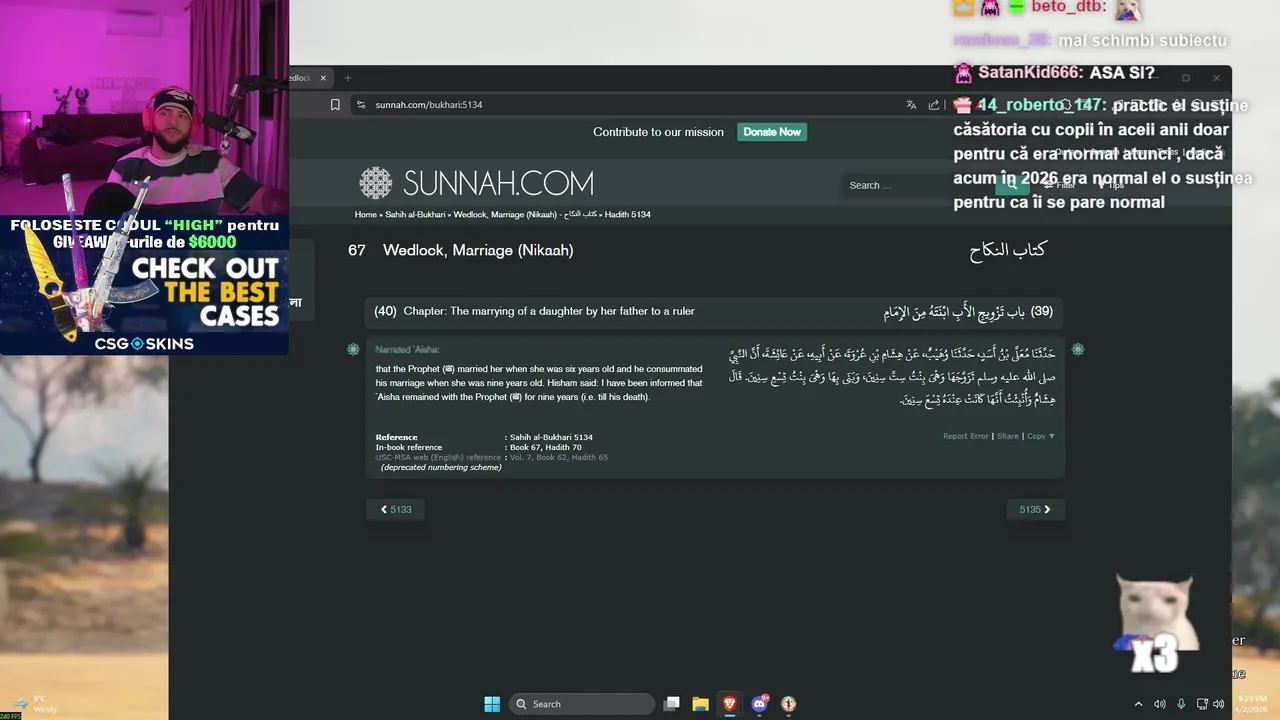Click the English hadith translation text
The height and width of the screenshot is (720, 1280).
539,383
